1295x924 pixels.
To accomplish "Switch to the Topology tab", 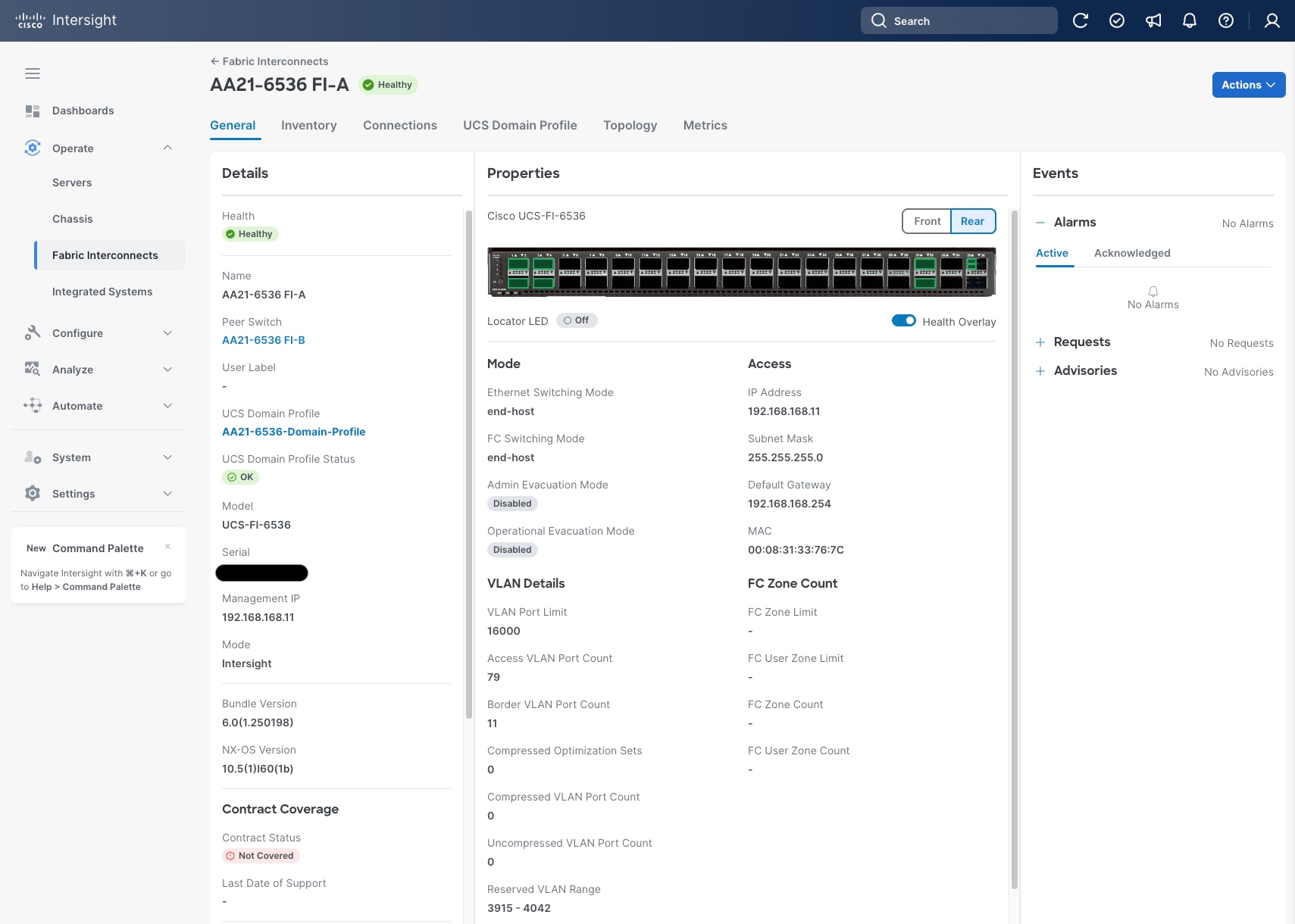I will [x=630, y=125].
